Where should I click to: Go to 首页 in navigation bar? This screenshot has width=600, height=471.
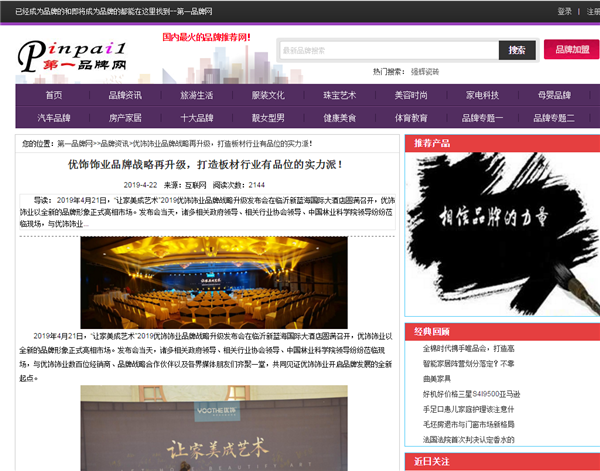point(54,95)
